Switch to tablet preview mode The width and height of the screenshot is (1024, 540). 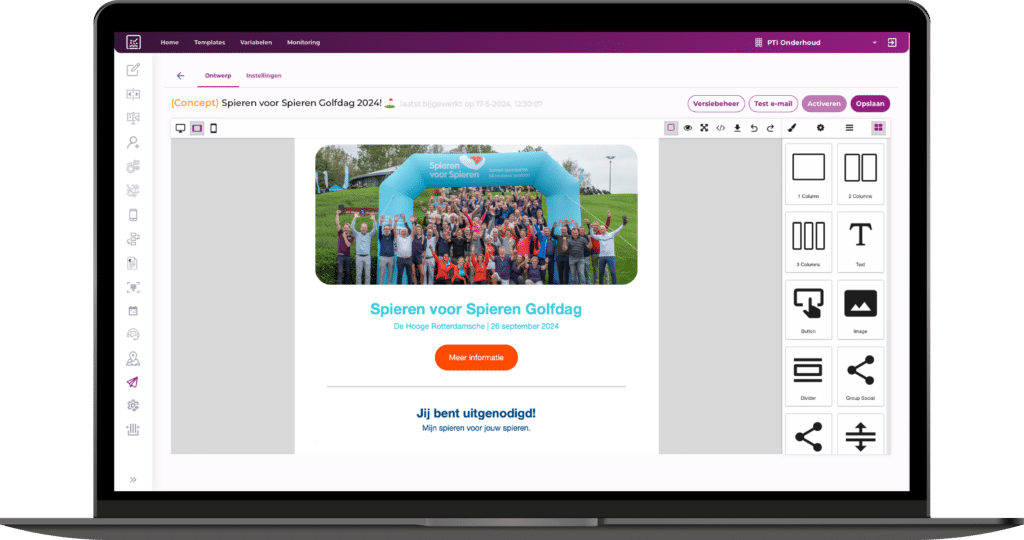[197, 129]
